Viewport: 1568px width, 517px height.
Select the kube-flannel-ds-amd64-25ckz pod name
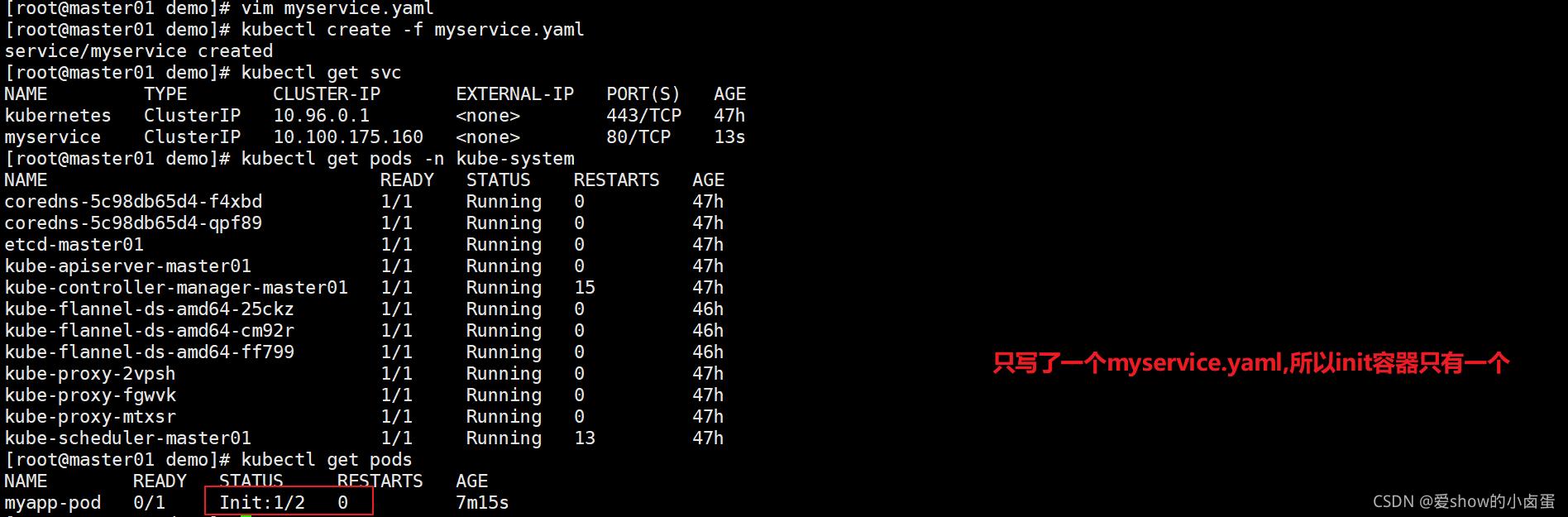click(x=149, y=309)
